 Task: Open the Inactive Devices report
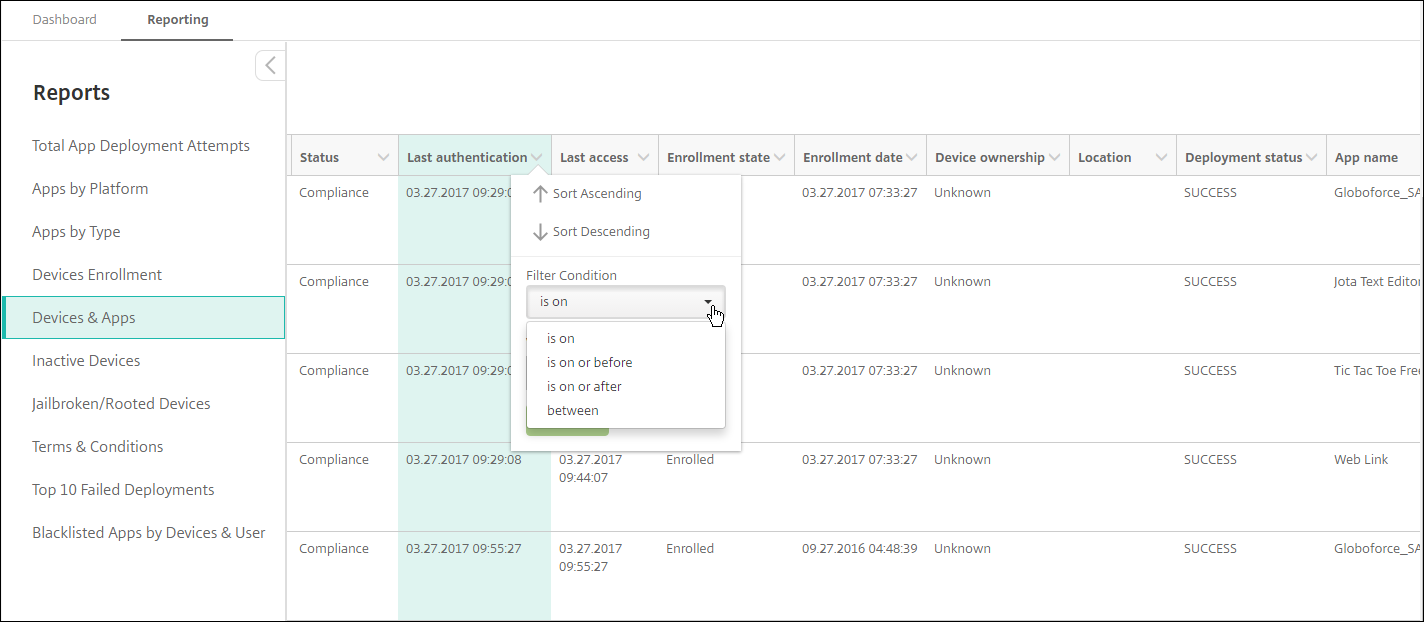coord(86,361)
